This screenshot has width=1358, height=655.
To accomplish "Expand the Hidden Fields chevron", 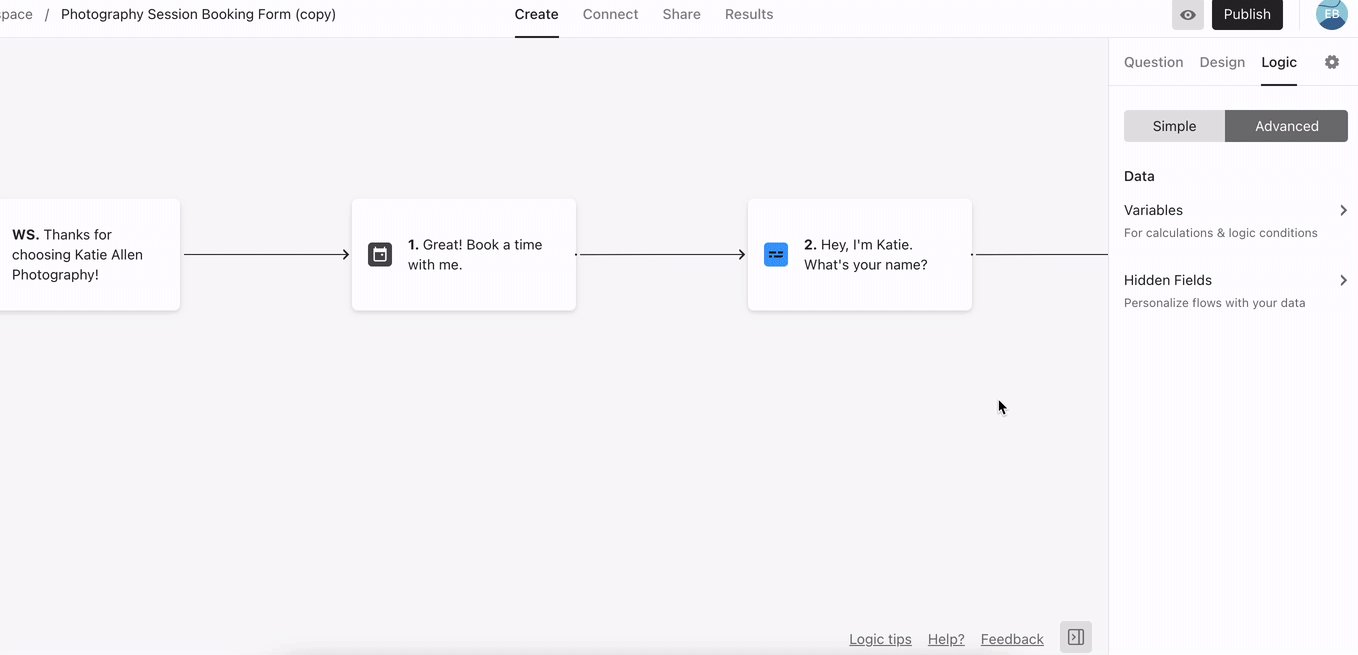I will (x=1343, y=280).
